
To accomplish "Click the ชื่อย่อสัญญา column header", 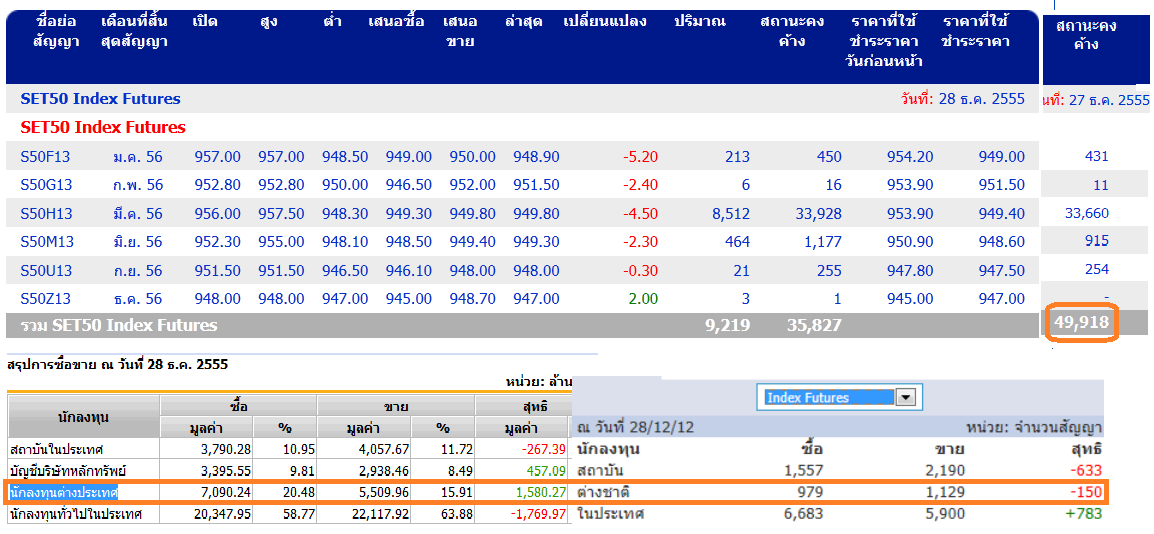I will (56, 31).
